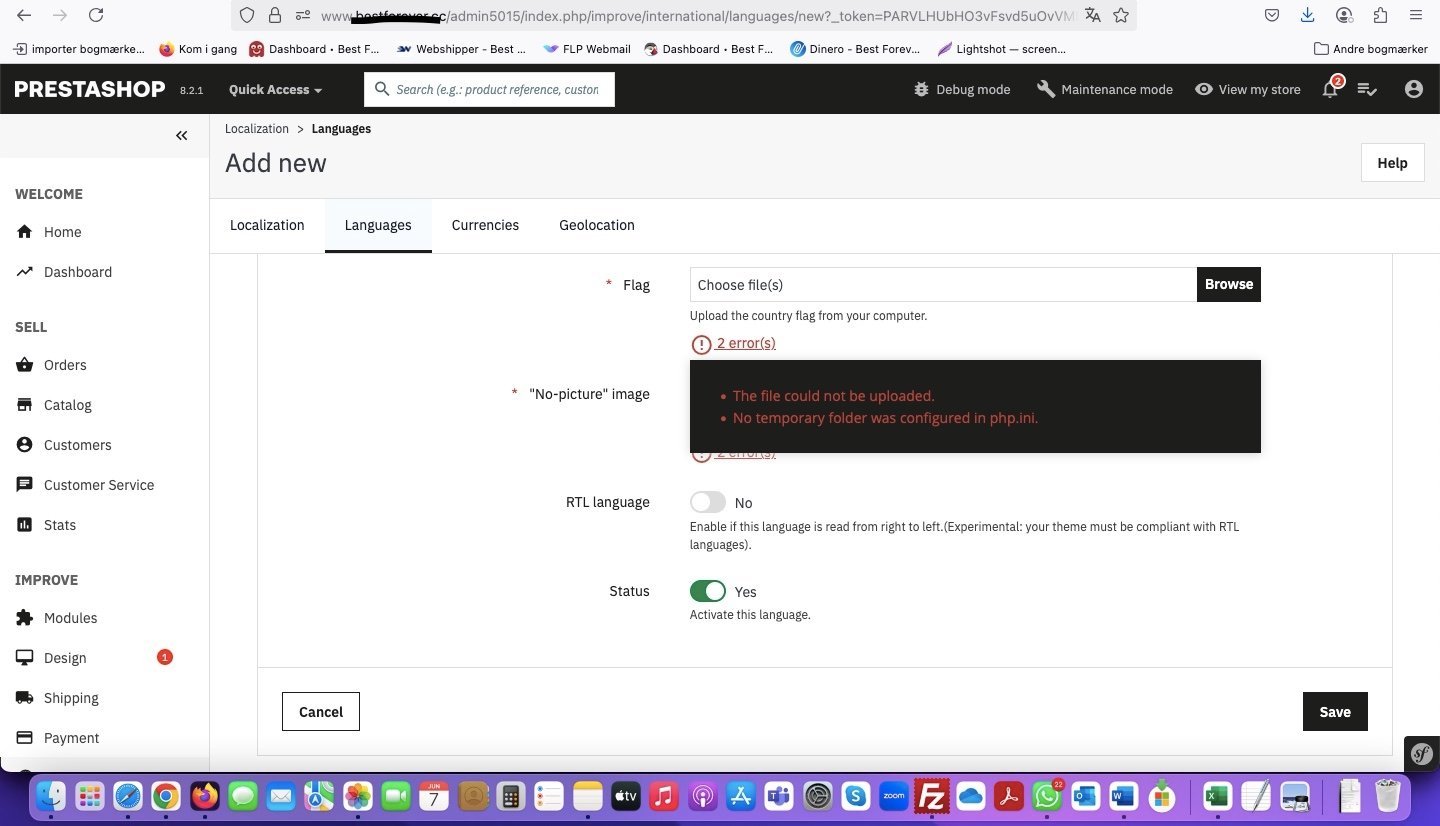Save the new language

pyautogui.click(x=1335, y=712)
